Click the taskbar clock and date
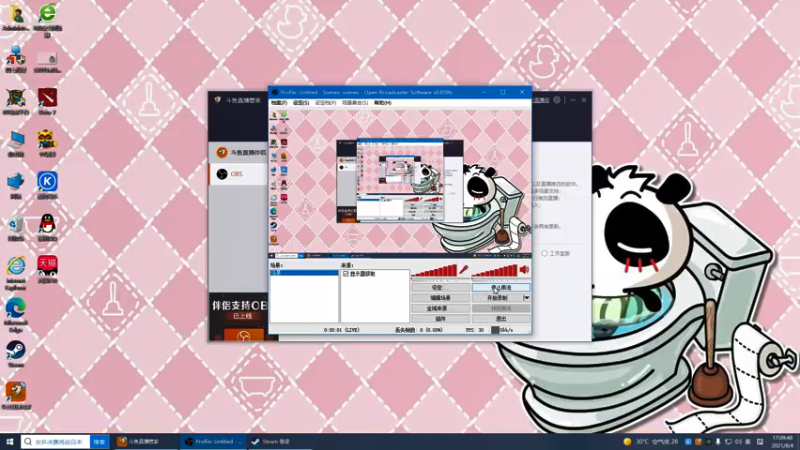This screenshot has width=800, height=450. (782, 442)
